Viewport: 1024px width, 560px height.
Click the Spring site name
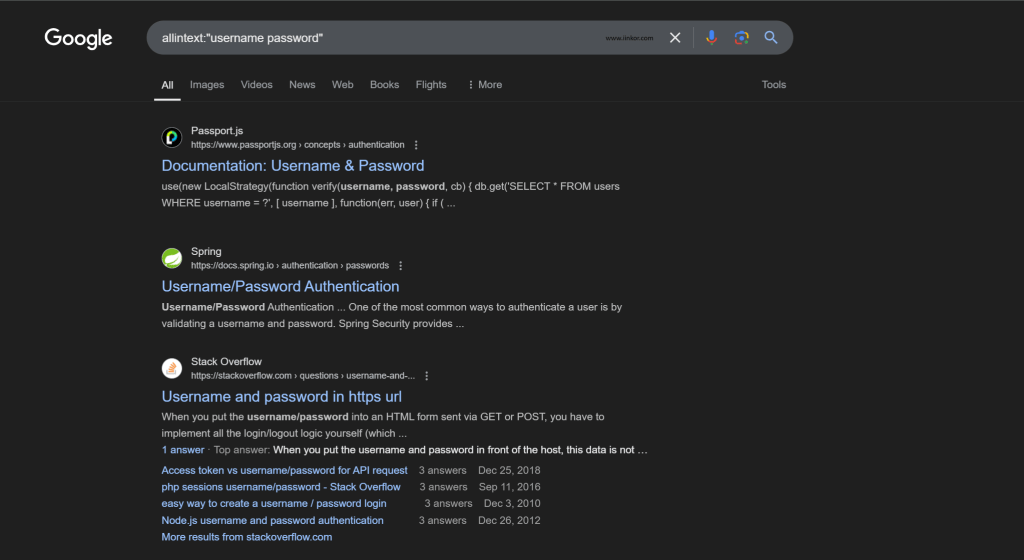(206, 252)
